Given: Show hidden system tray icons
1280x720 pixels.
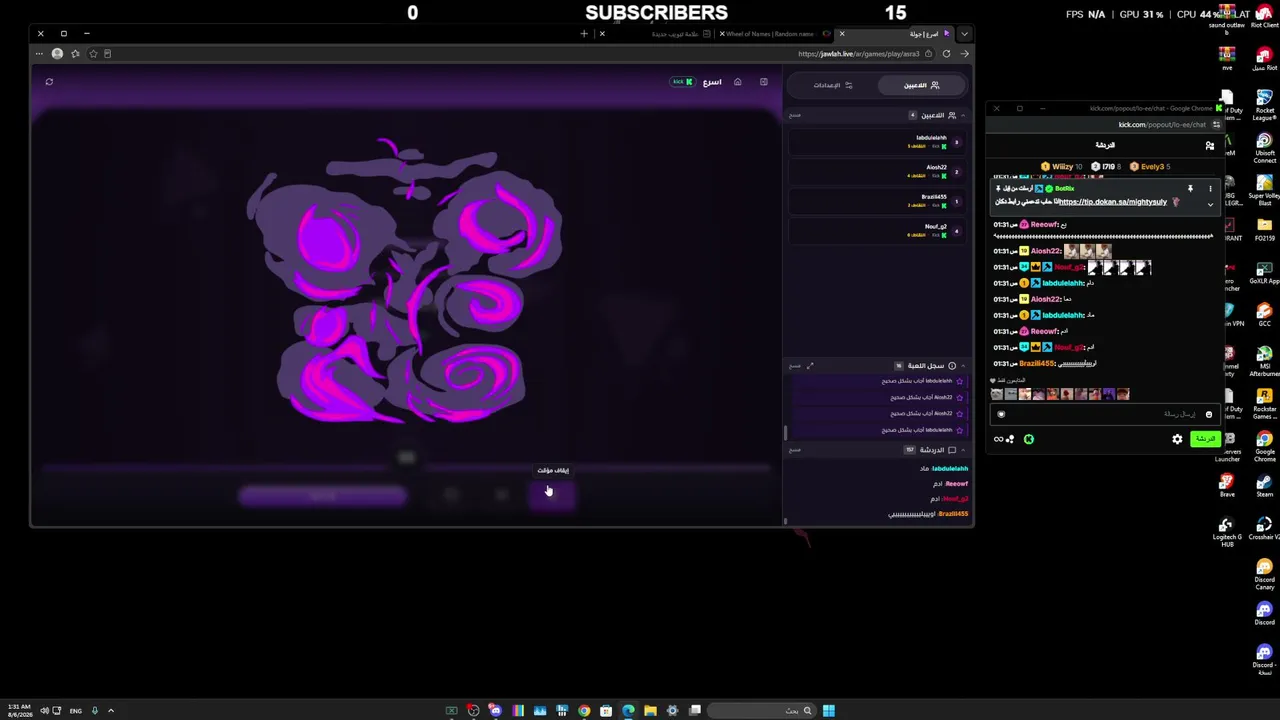Looking at the screenshot, I should [111, 711].
